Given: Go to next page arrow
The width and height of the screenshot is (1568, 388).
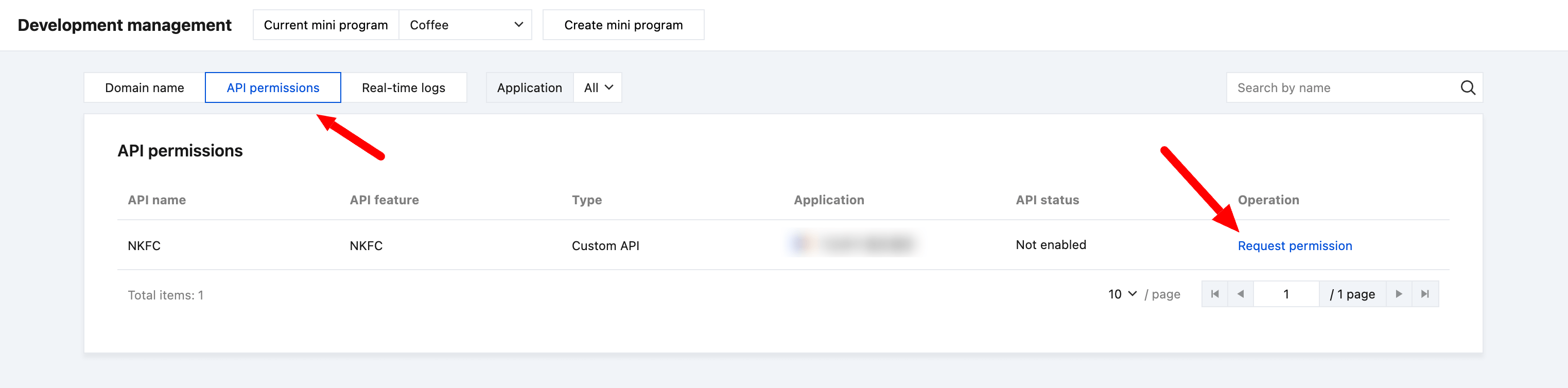Looking at the screenshot, I should coord(1399,294).
